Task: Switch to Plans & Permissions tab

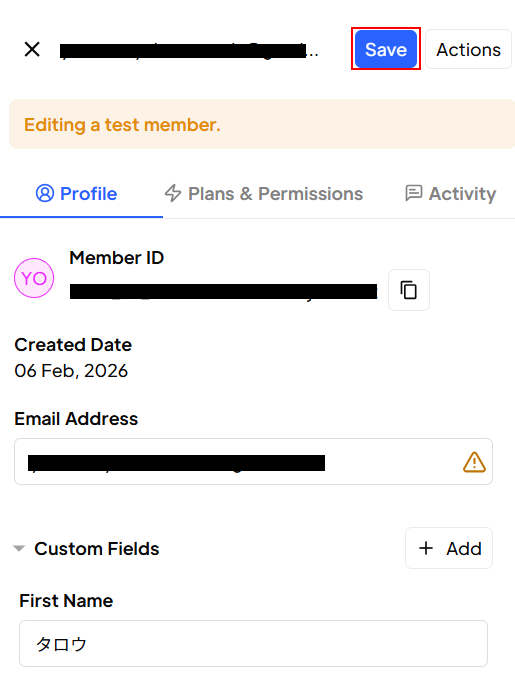Action: click(x=264, y=193)
